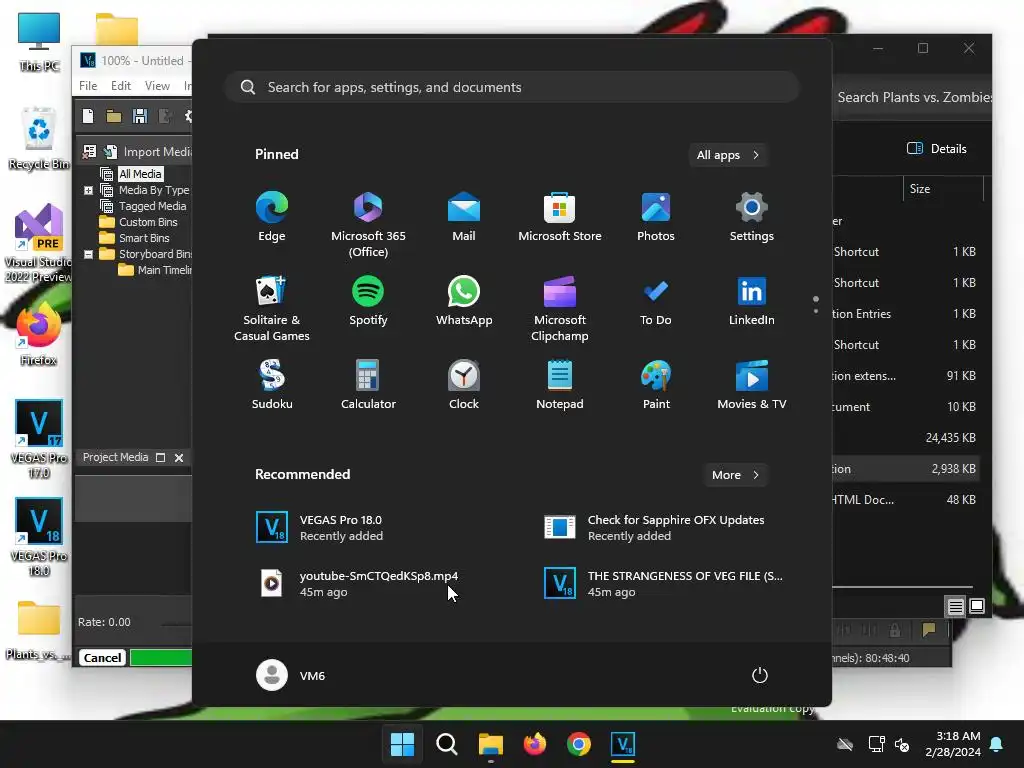Open Edge from pinned apps
Viewport: 1024px width, 768px height.
[x=272, y=217]
